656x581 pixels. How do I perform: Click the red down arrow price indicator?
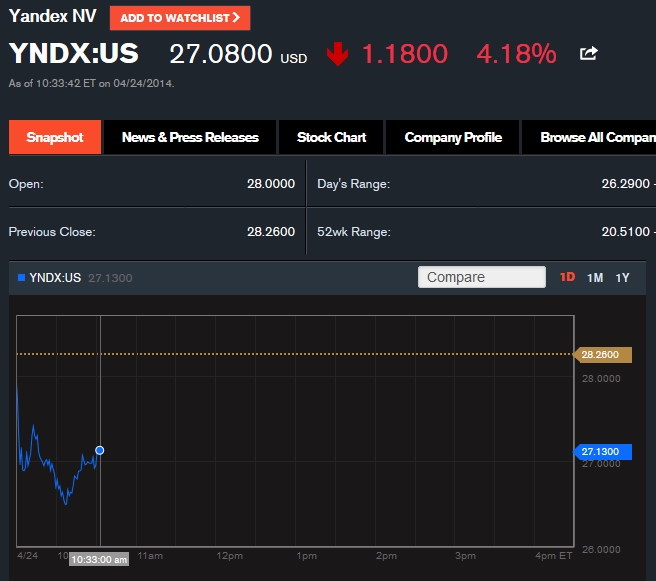tap(337, 54)
